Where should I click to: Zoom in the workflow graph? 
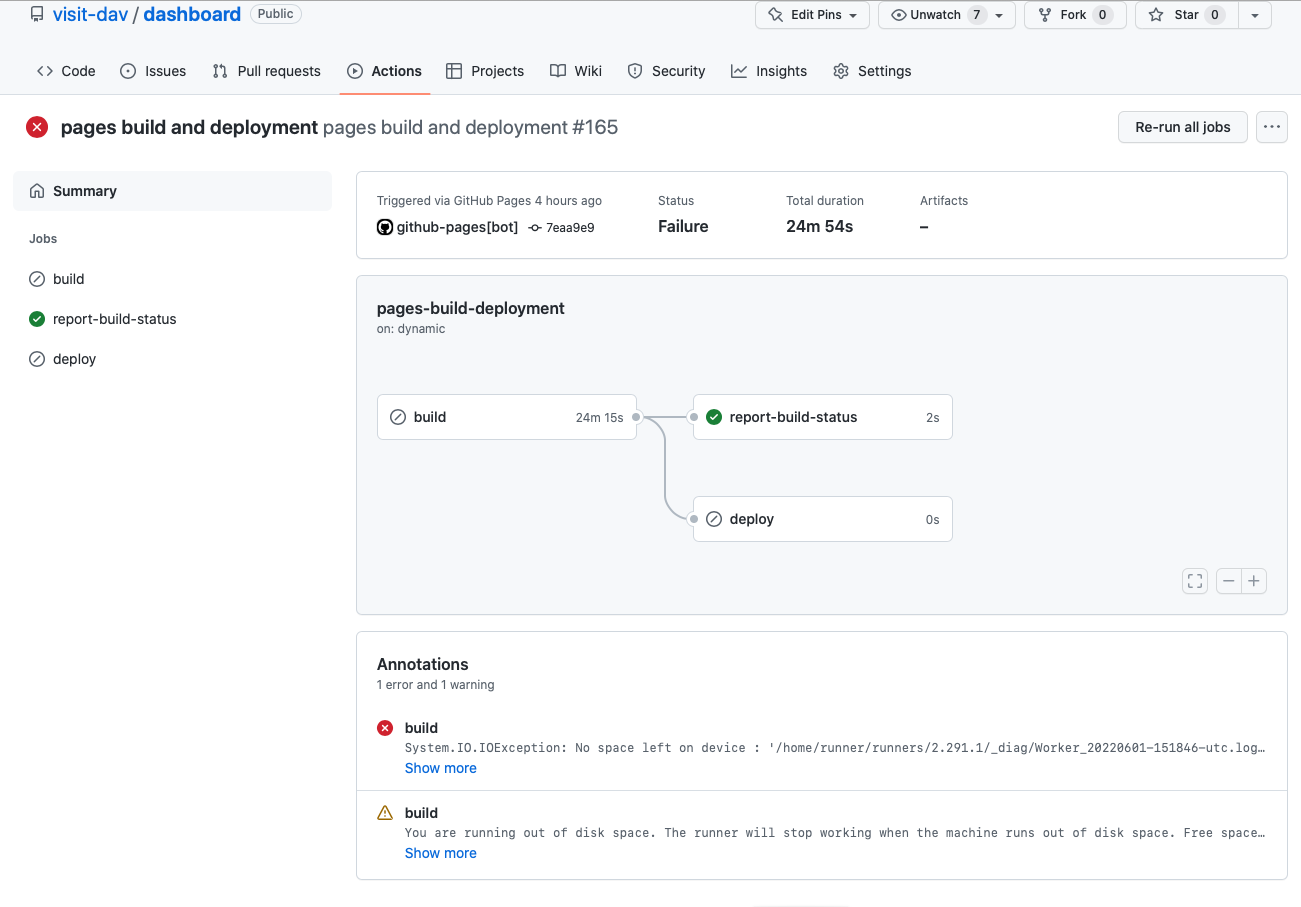coord(1254,581)
